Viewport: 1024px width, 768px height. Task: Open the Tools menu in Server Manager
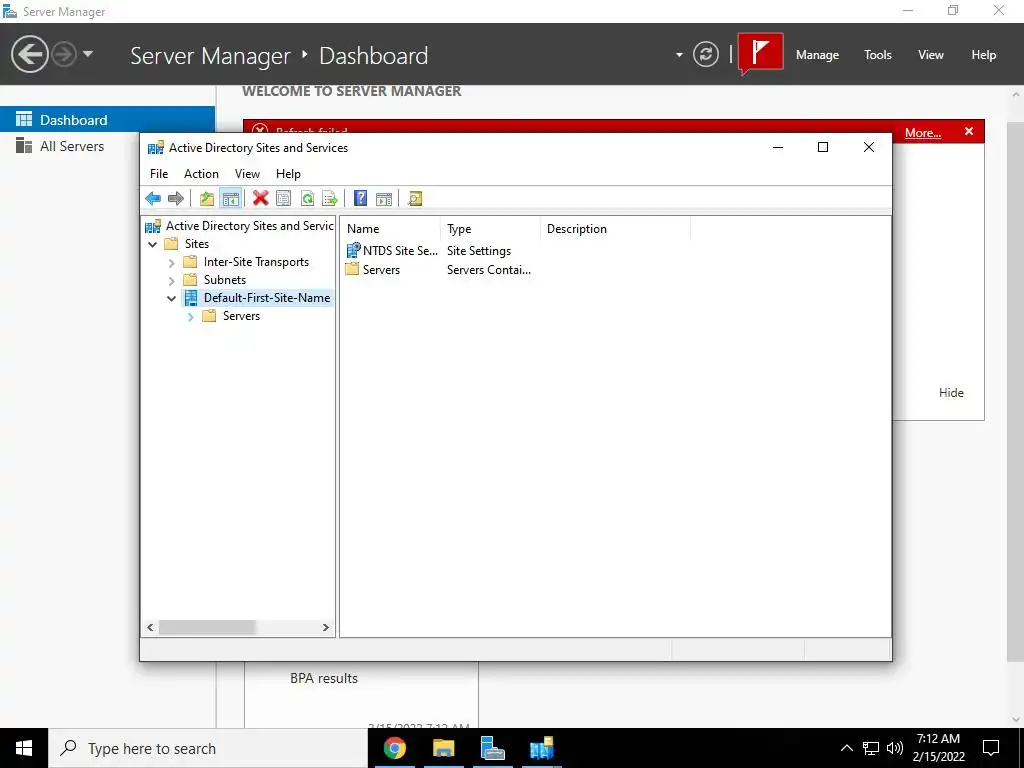tap(878, 55)
